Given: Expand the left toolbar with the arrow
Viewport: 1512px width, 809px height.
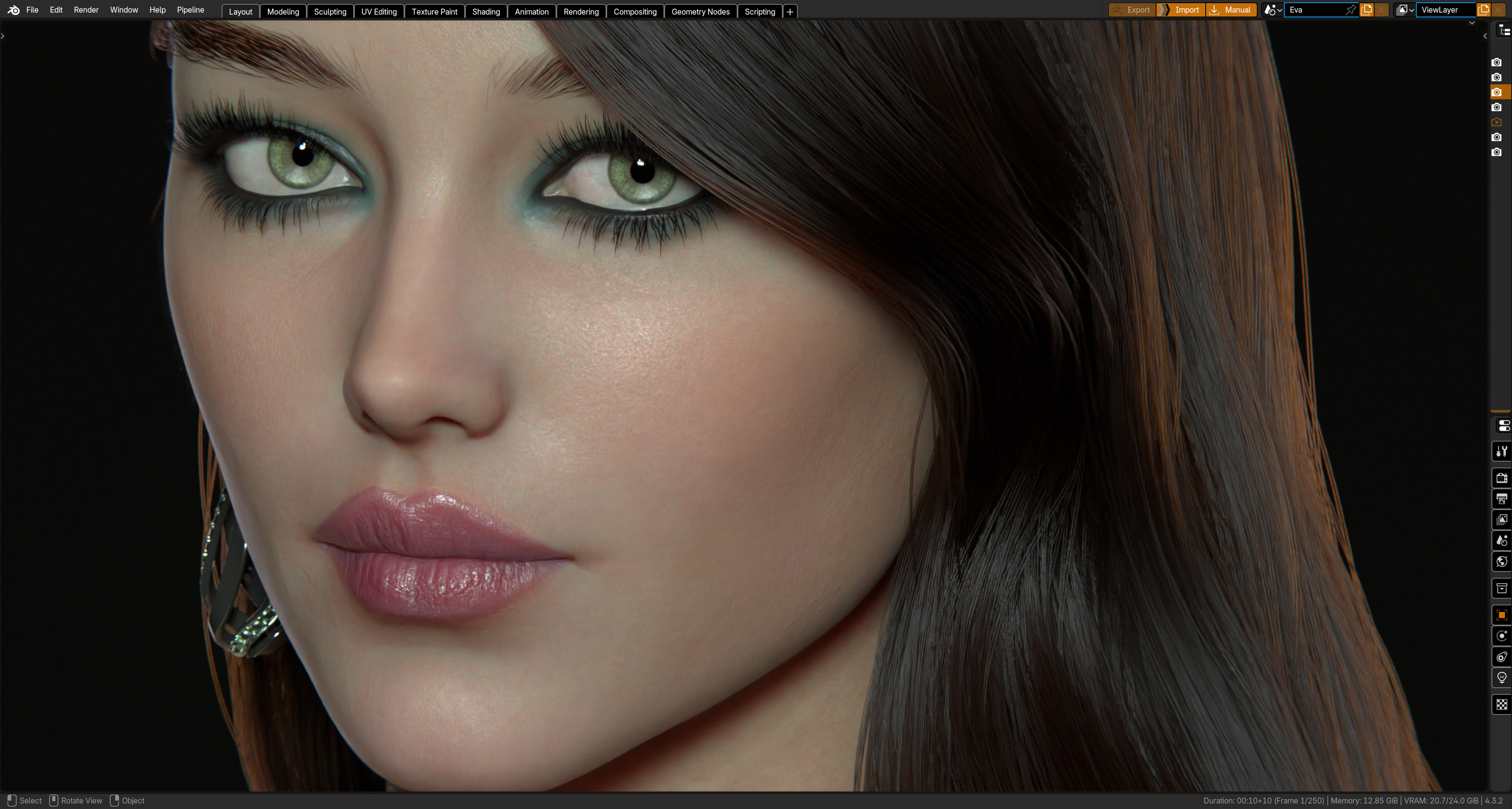Looking at the screenshot, I should point(3,36).
